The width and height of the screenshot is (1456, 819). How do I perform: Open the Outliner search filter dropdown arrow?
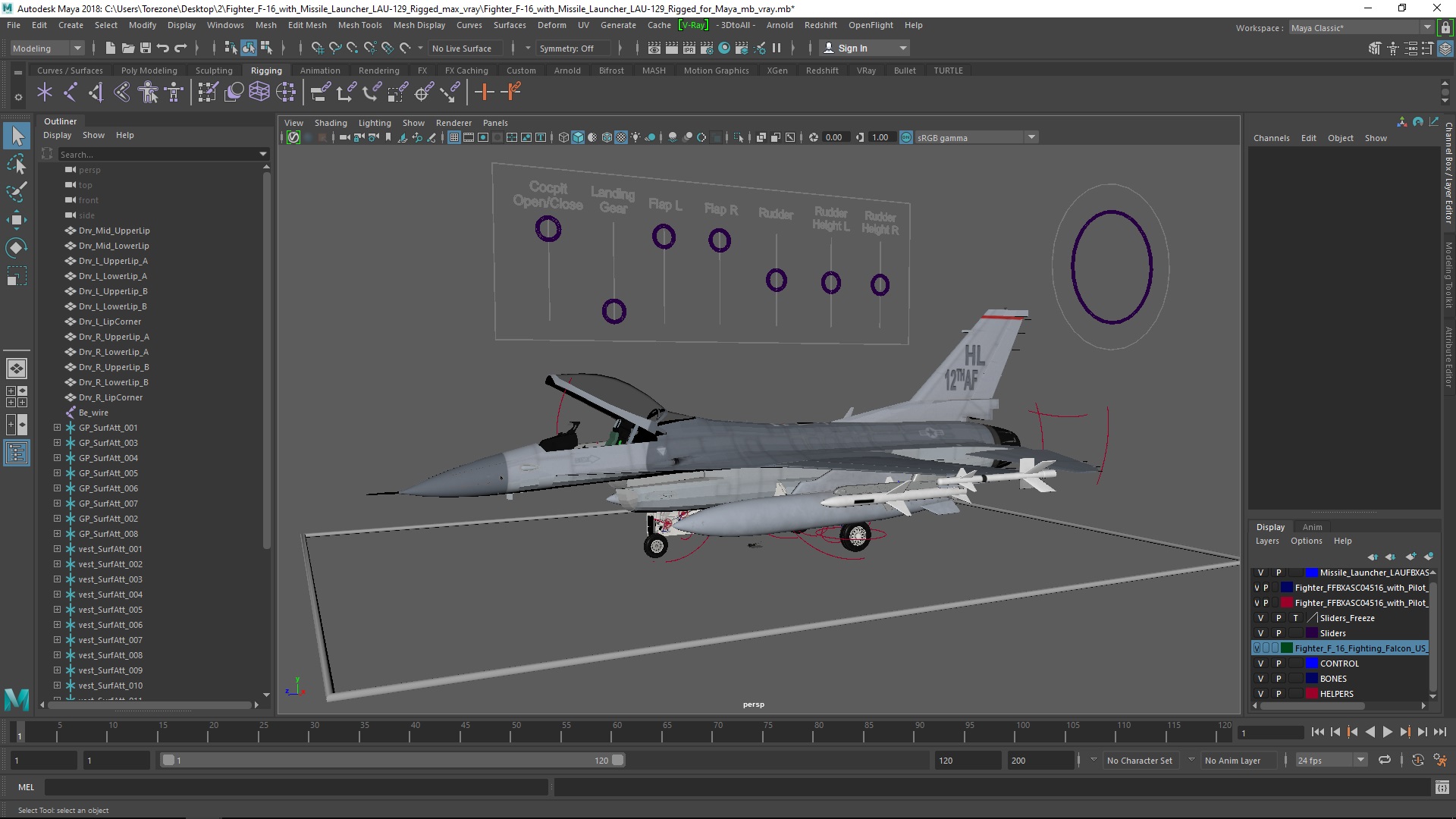pos(263,154)
